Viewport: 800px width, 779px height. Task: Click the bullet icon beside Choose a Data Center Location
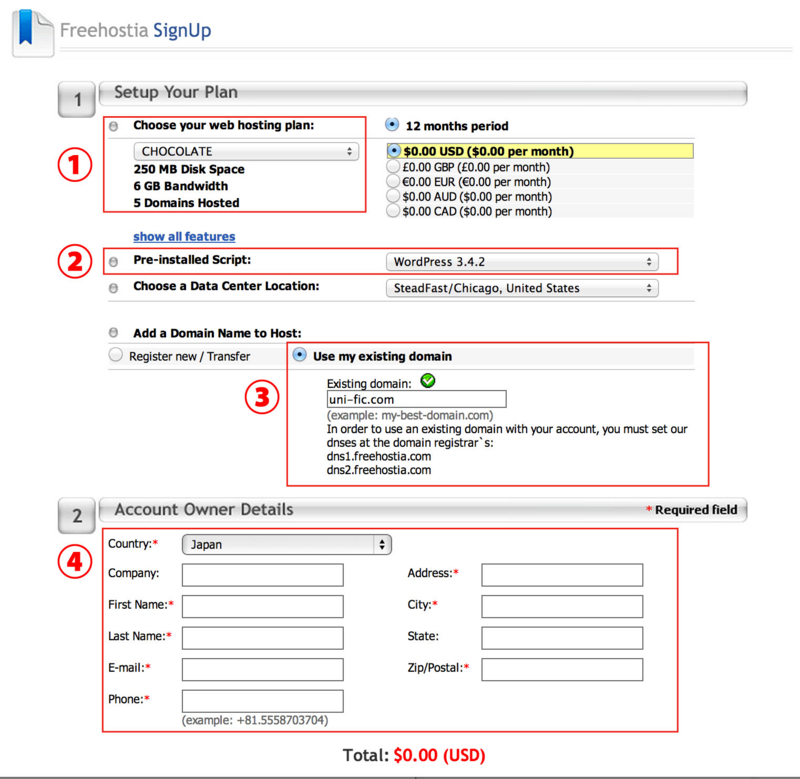pyautogui.click(x=113, y=288)
